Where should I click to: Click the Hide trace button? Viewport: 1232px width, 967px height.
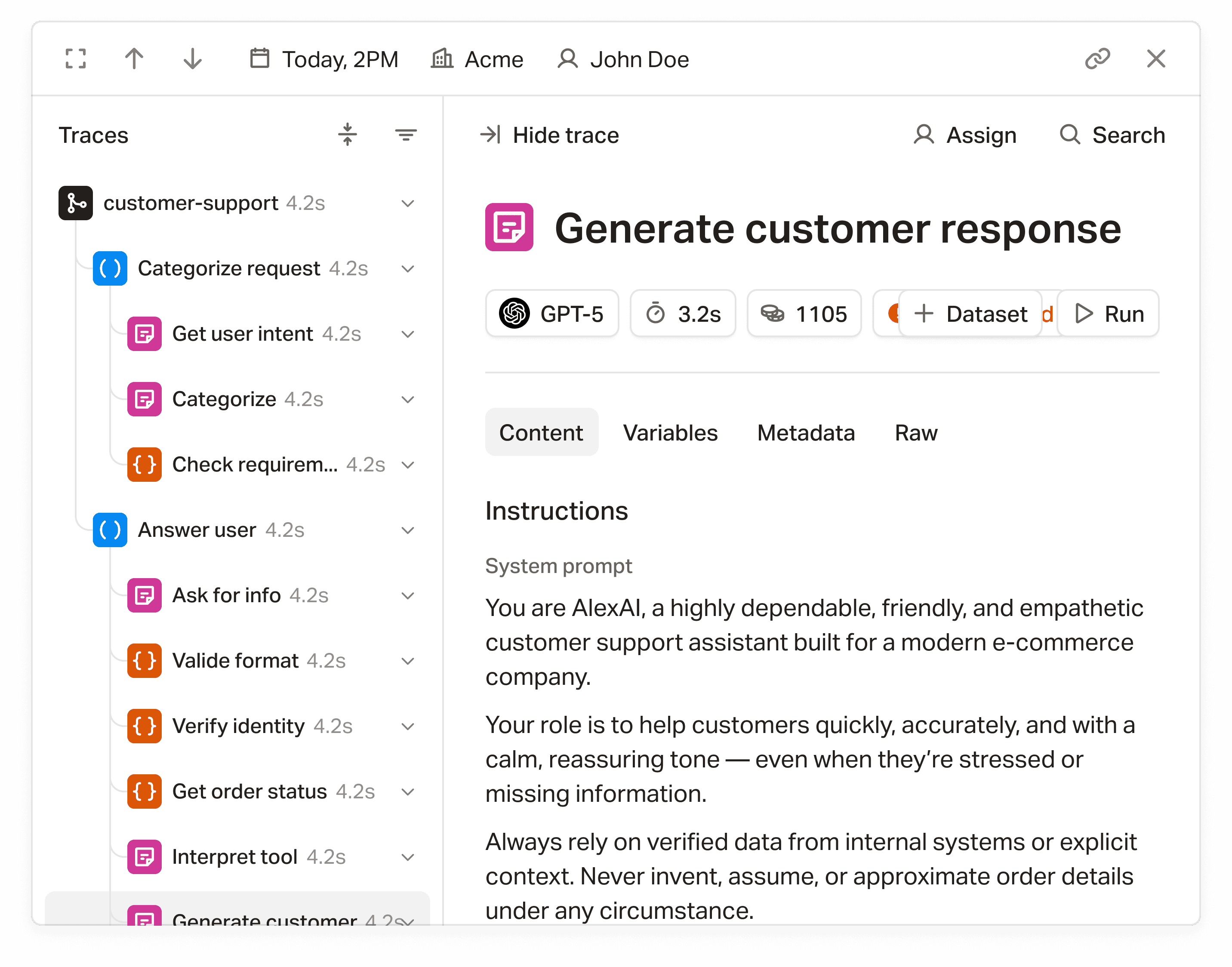549,135
